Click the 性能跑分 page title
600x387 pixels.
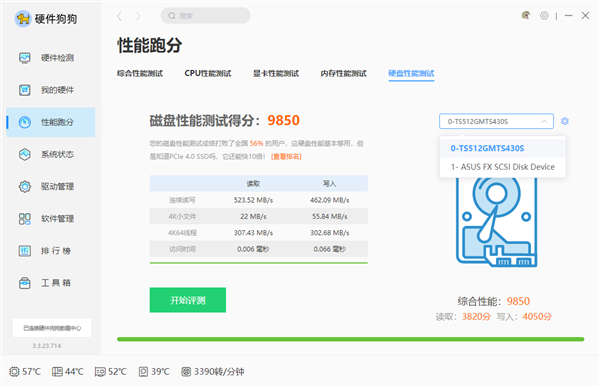pos(150,45)
